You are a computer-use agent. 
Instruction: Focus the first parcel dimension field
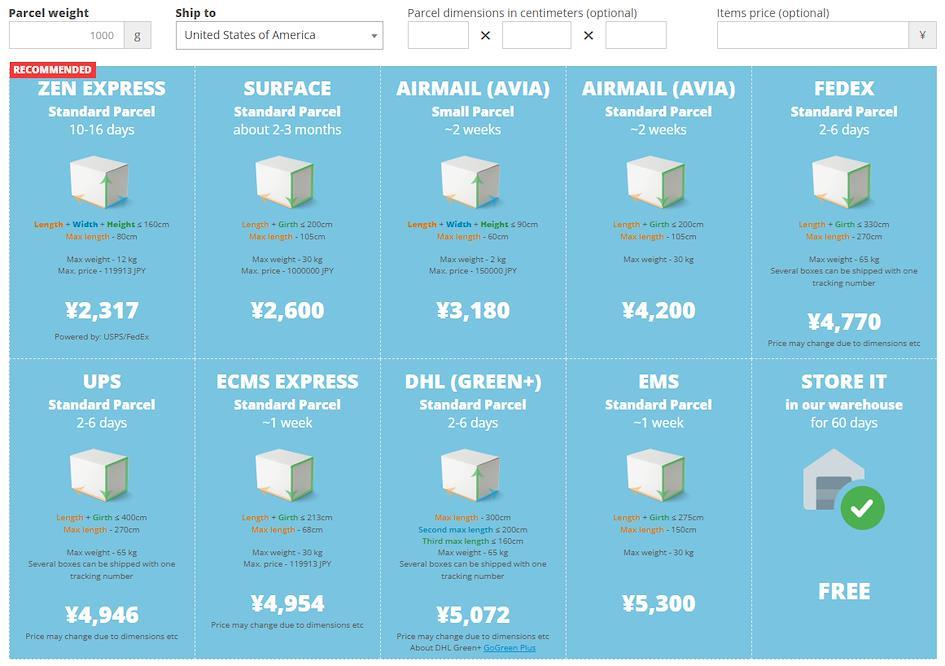point(438,35)
